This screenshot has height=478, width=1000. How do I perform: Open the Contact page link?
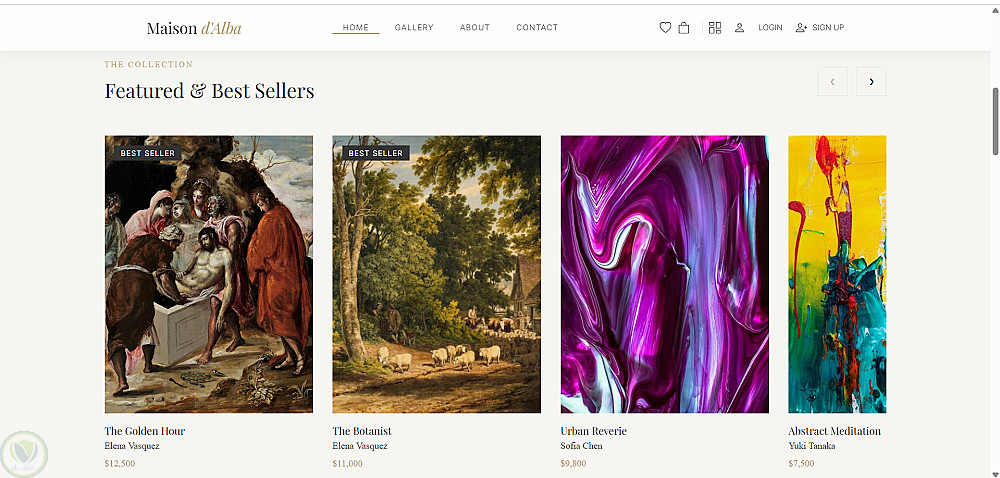coord(537,27)
